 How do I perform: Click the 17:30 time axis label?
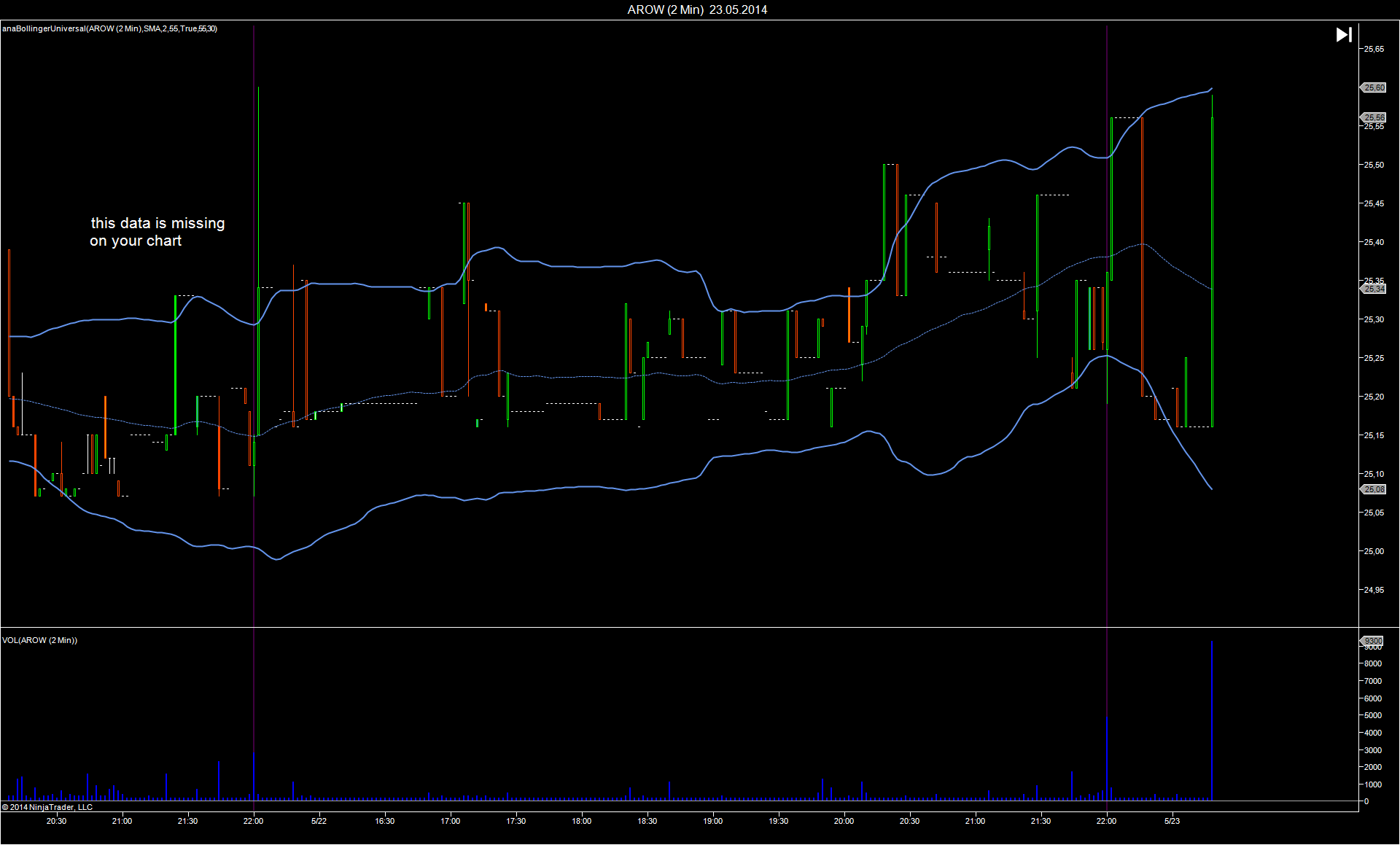coord(516,821)
